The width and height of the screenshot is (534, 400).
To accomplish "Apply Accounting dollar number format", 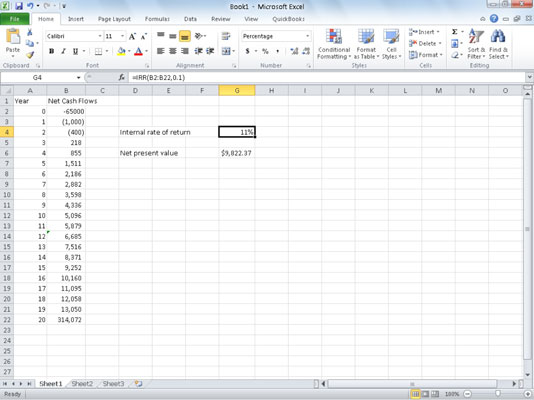I will coord(248,51).
